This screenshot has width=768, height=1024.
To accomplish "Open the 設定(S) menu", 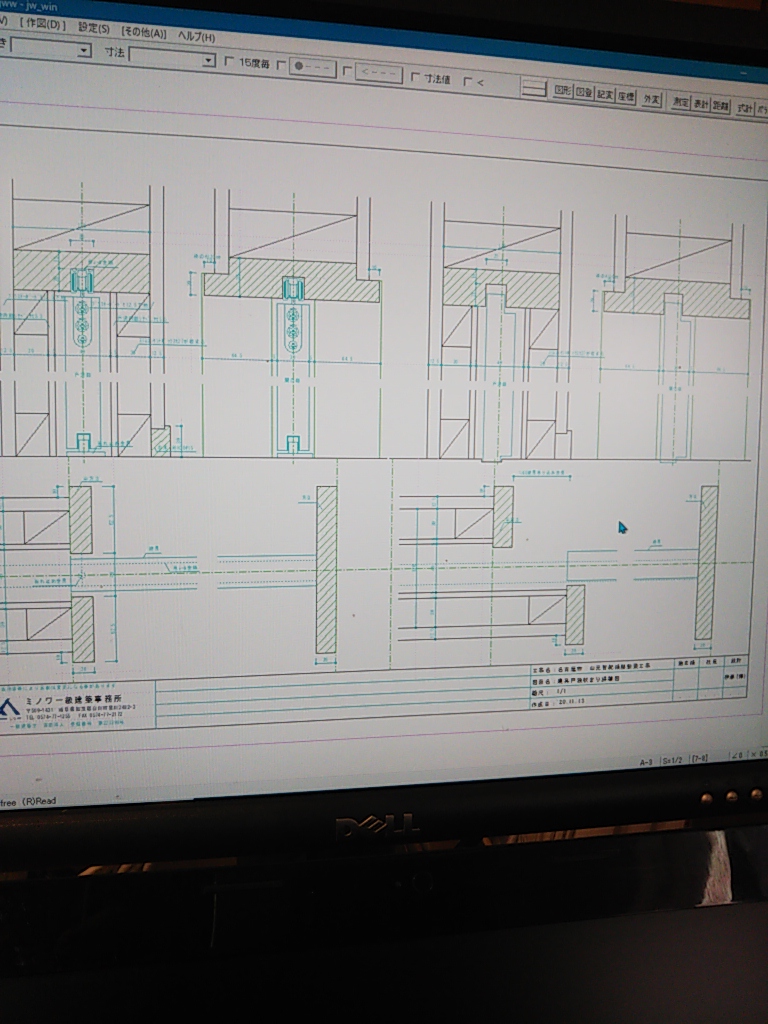I will [x=94, y=28].
